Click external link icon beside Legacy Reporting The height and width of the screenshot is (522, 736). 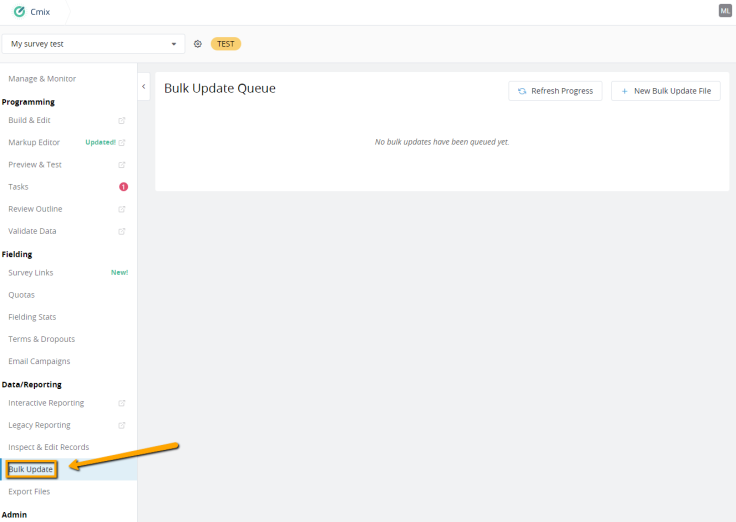pyautogui.click(x=122, y=425)
